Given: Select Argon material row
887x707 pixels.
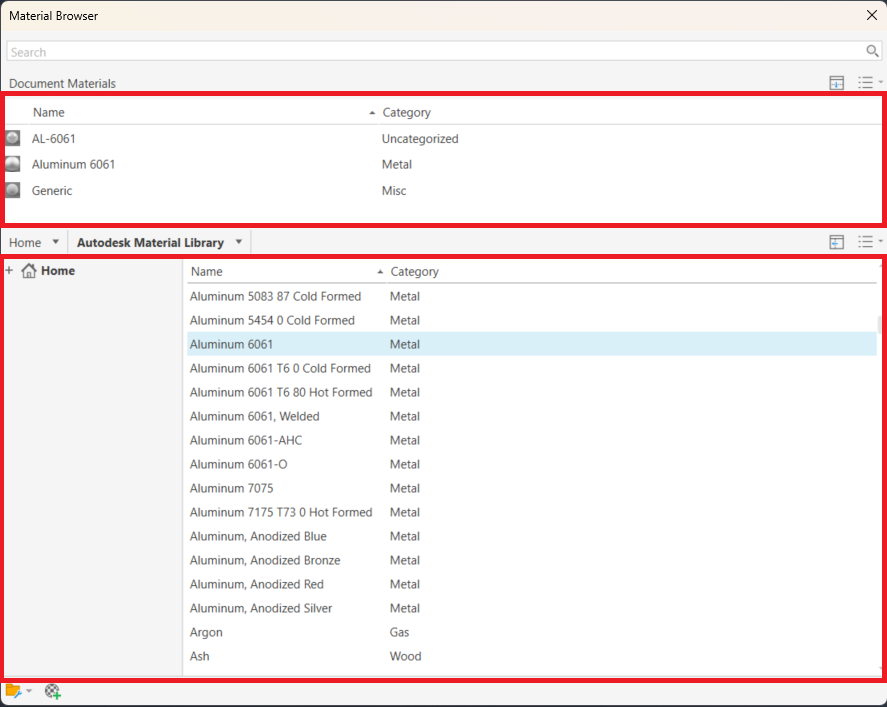Looking at the screenshot, I should [x=532, y=632].
